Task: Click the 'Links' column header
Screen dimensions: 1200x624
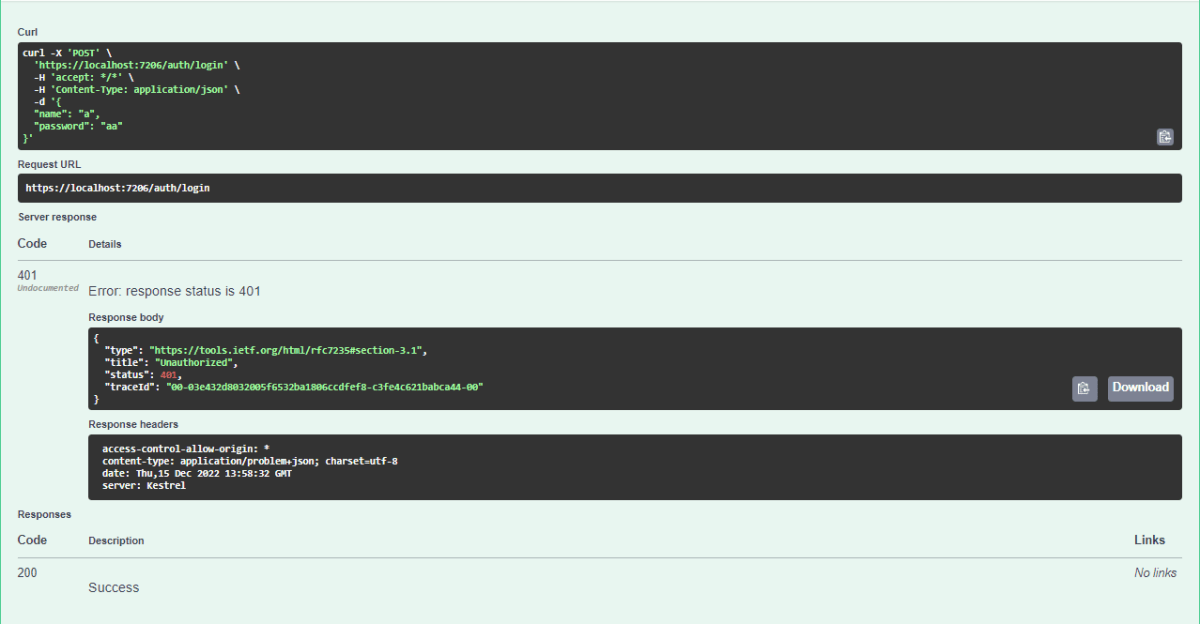Action: (x=1150, y=540)
